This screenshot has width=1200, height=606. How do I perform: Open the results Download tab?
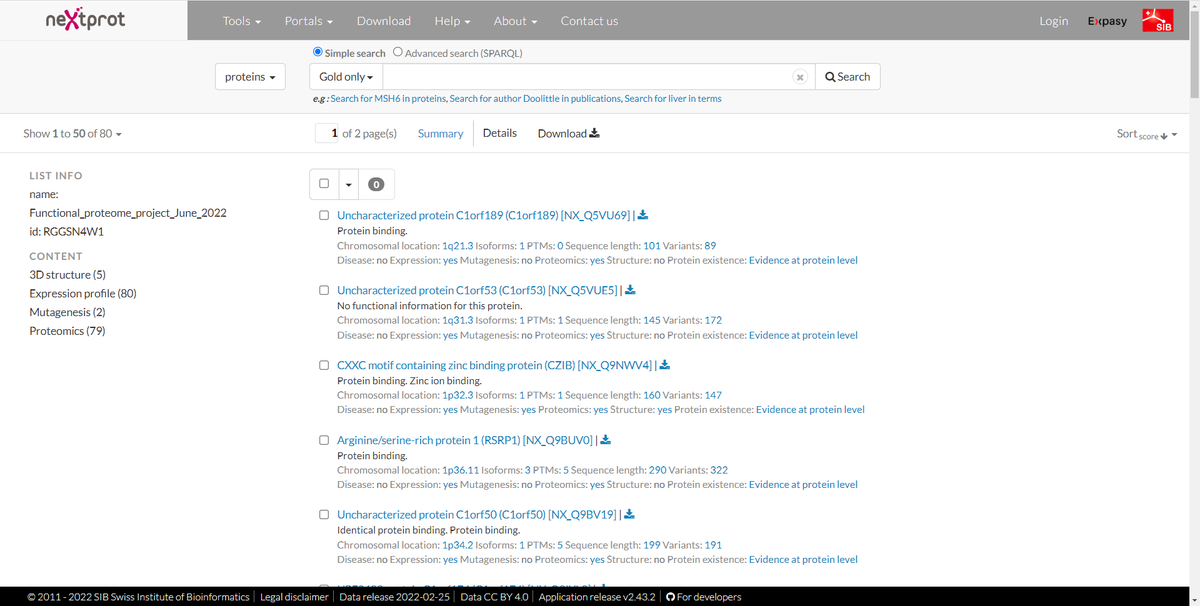(x=568, y=133)
